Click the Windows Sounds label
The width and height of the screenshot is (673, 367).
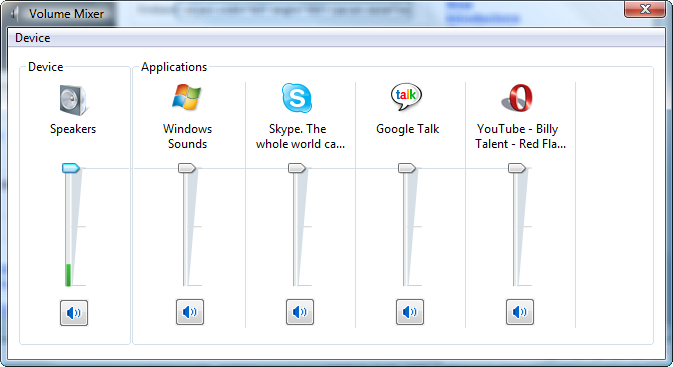(x=188, y=136)
